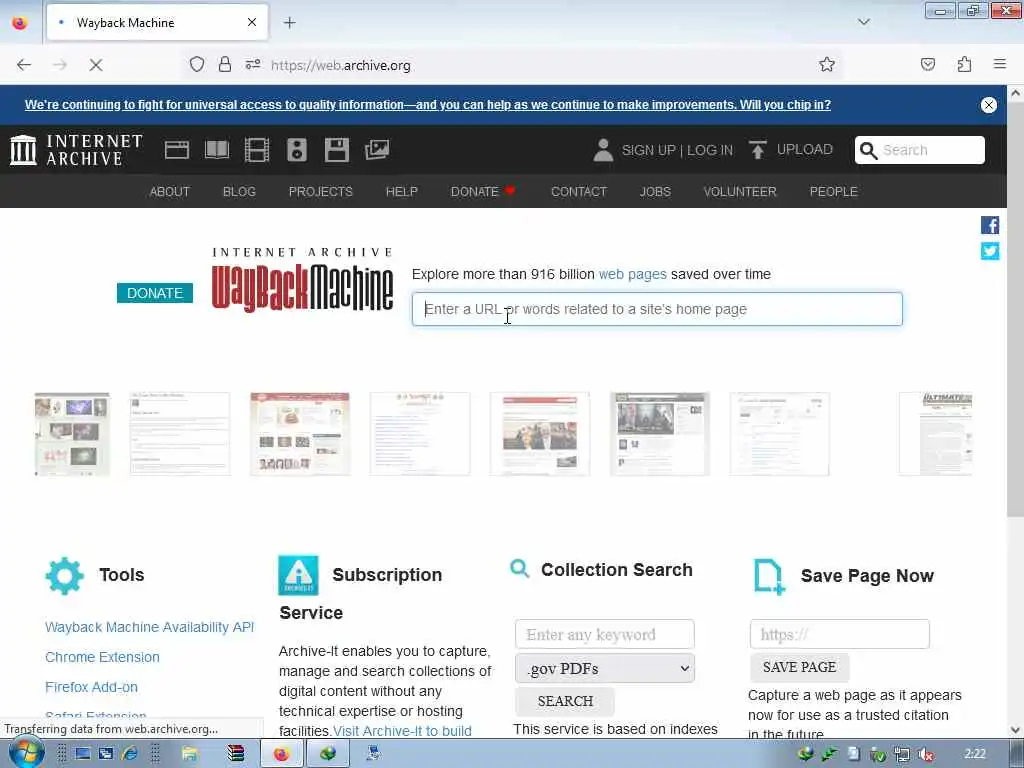1024x768 pixels.
Task: Follow the 'web pages' link
Action: (632, 274)
